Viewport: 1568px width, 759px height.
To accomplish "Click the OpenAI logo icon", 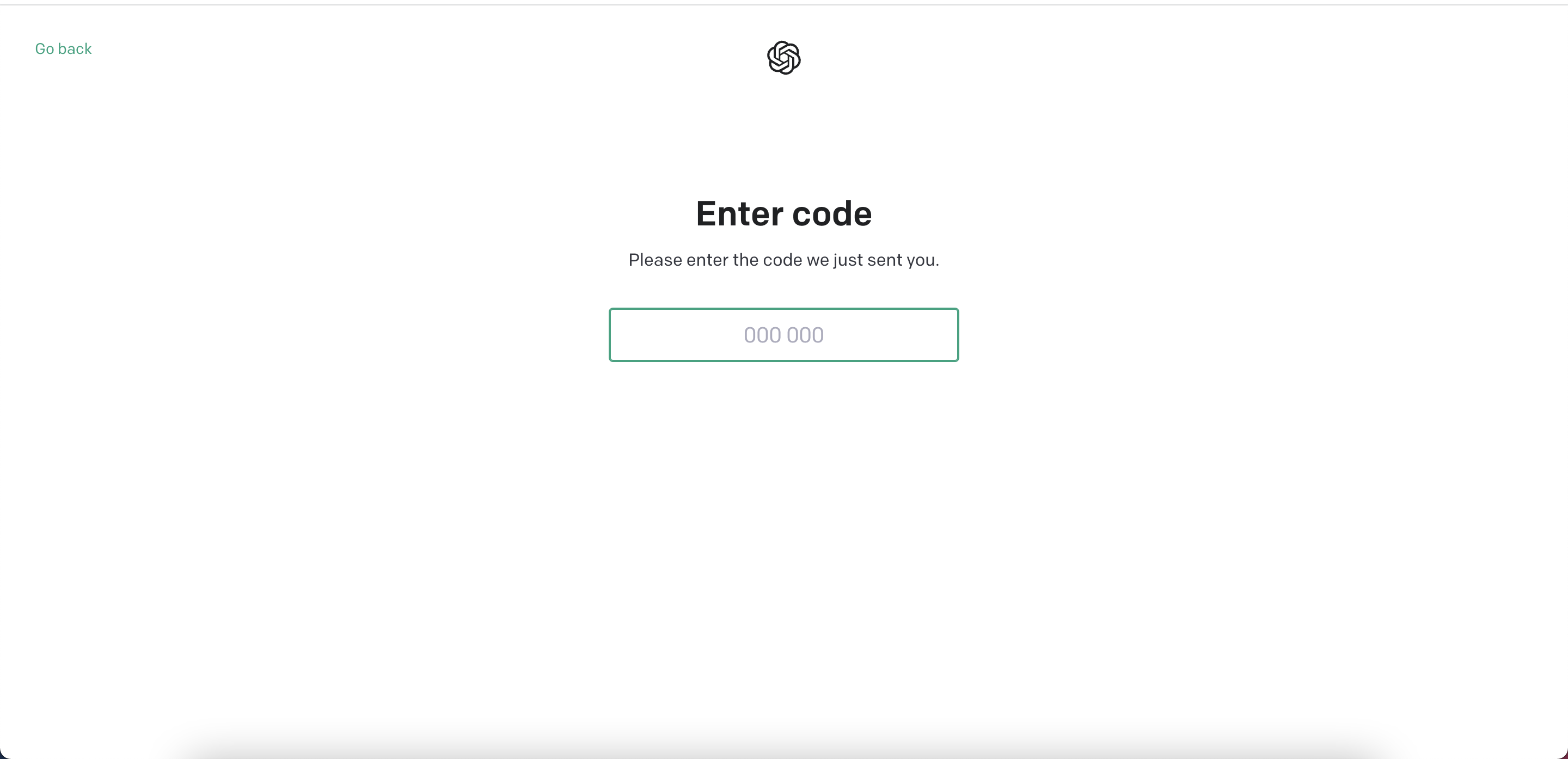I will pyautogui.click(x=783, y=58).
